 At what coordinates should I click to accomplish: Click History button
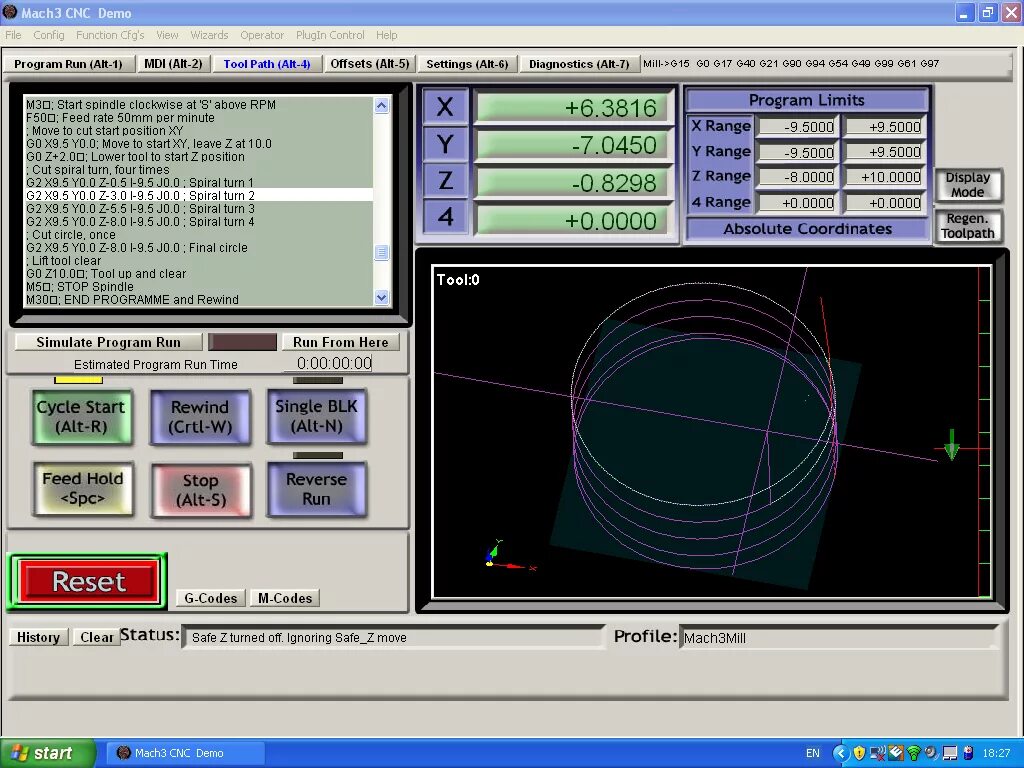click(x=39, y=637)
